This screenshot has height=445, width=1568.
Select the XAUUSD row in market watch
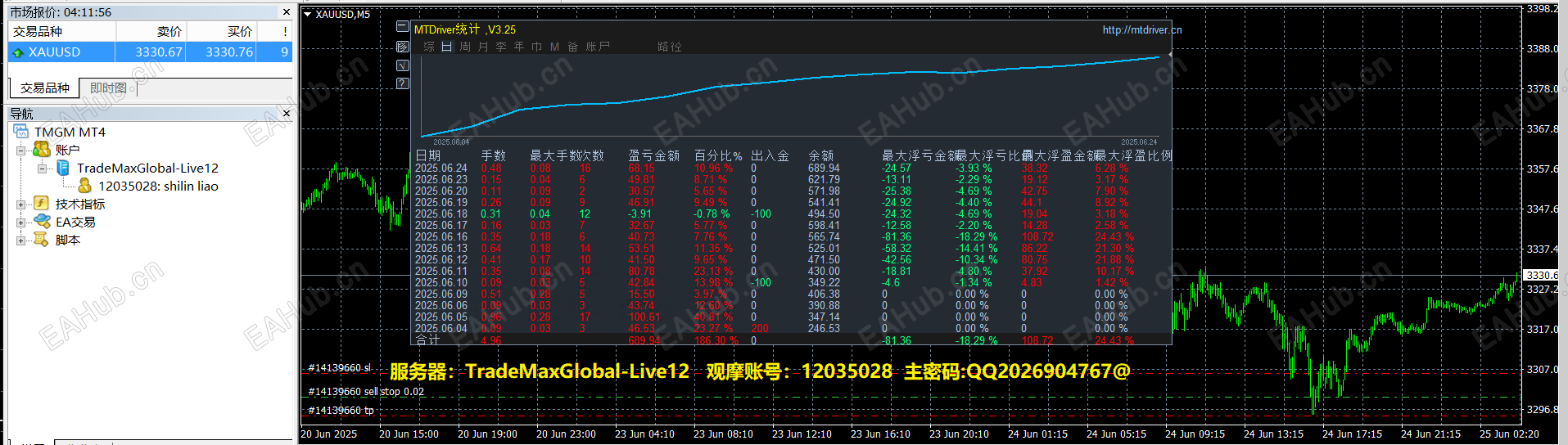151,52
